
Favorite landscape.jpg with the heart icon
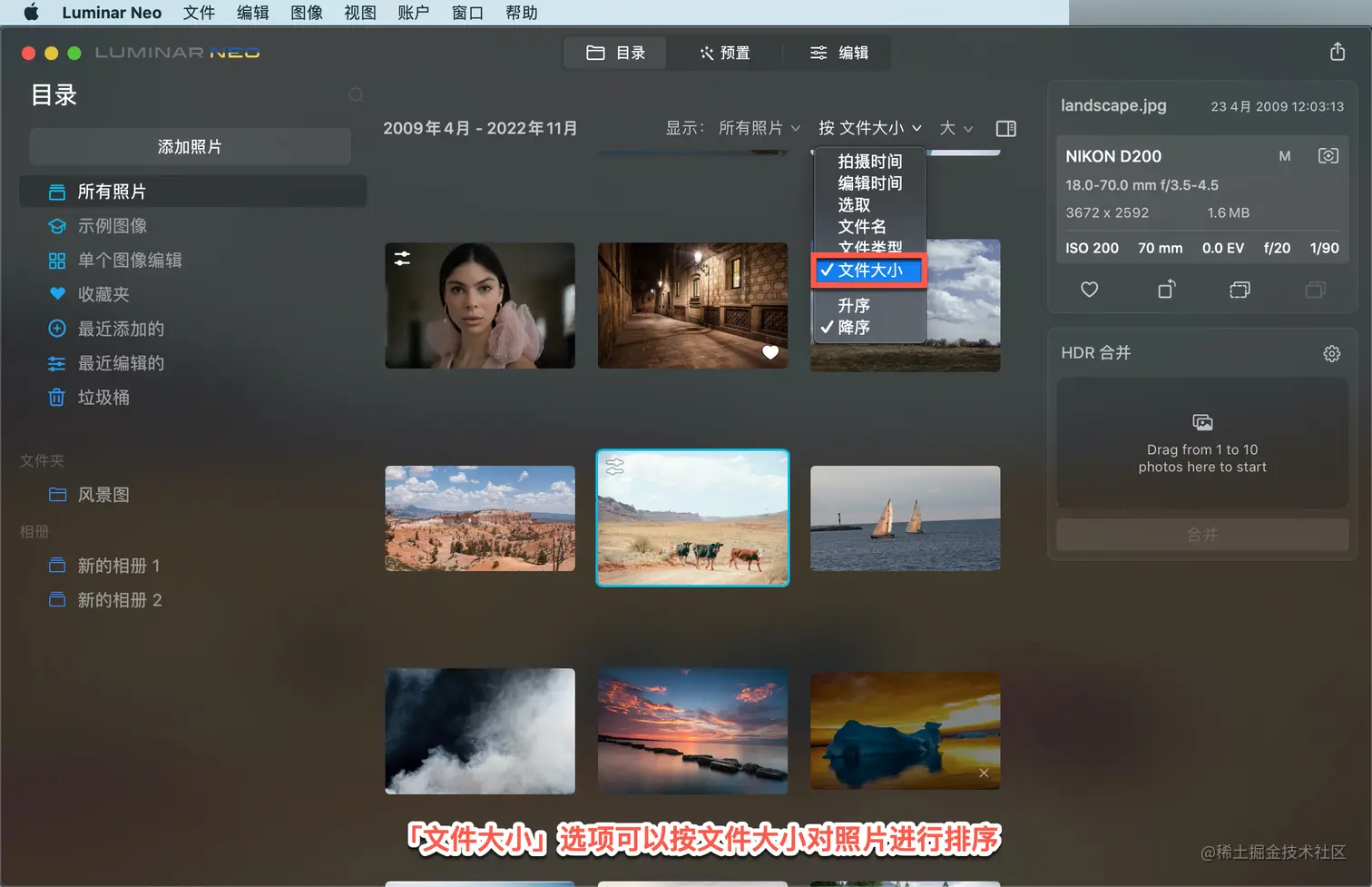tap(1089, 290)
